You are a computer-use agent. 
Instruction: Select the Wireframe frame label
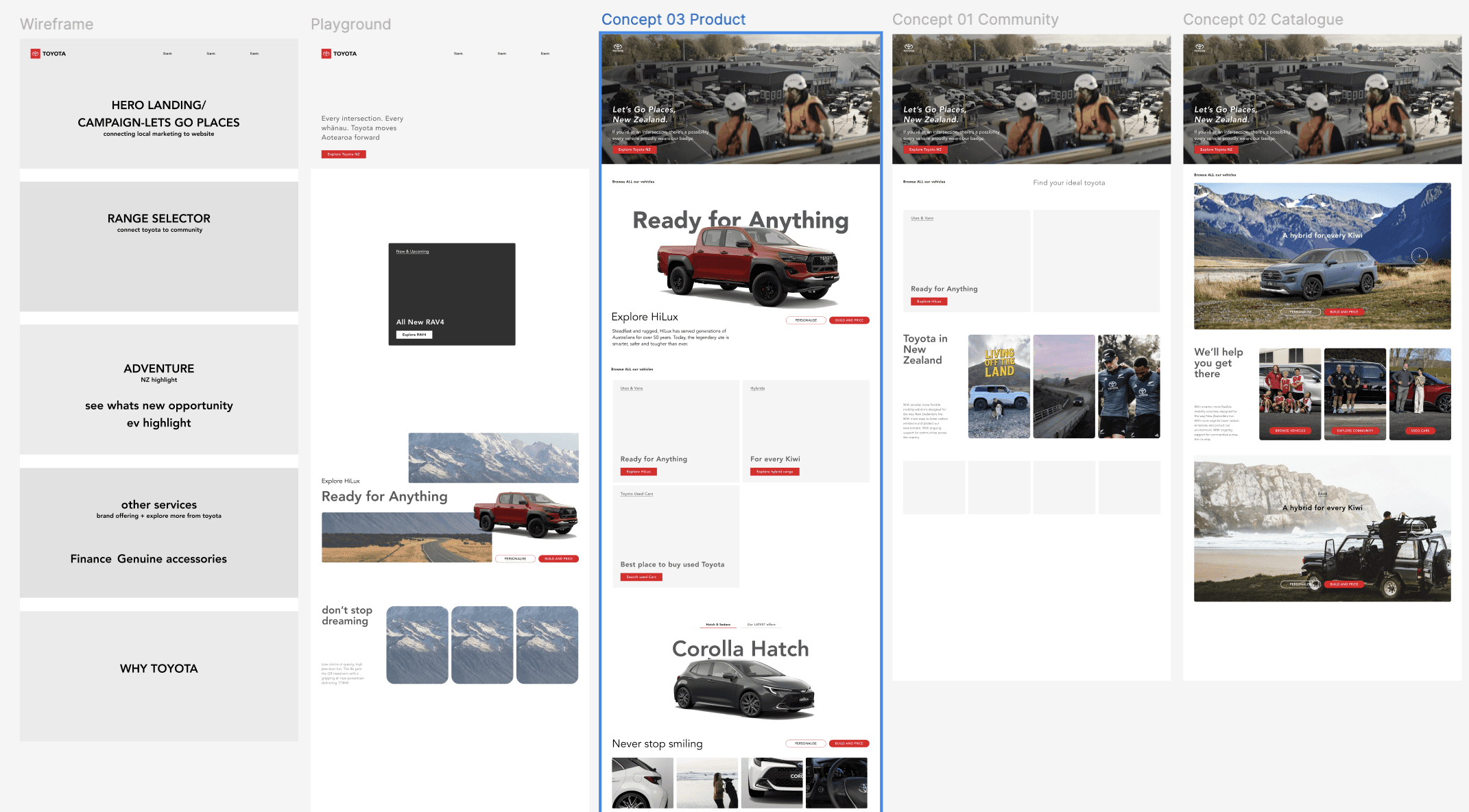tap(56, 24)
